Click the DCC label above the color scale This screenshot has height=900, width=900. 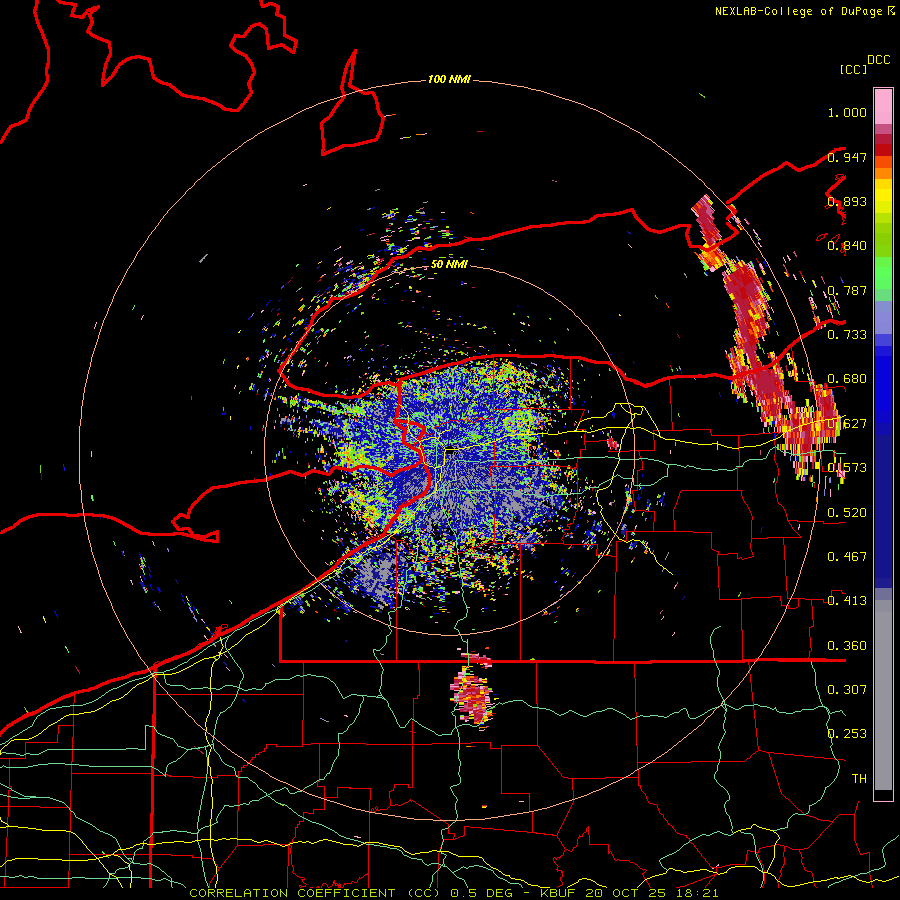(879, 60)
